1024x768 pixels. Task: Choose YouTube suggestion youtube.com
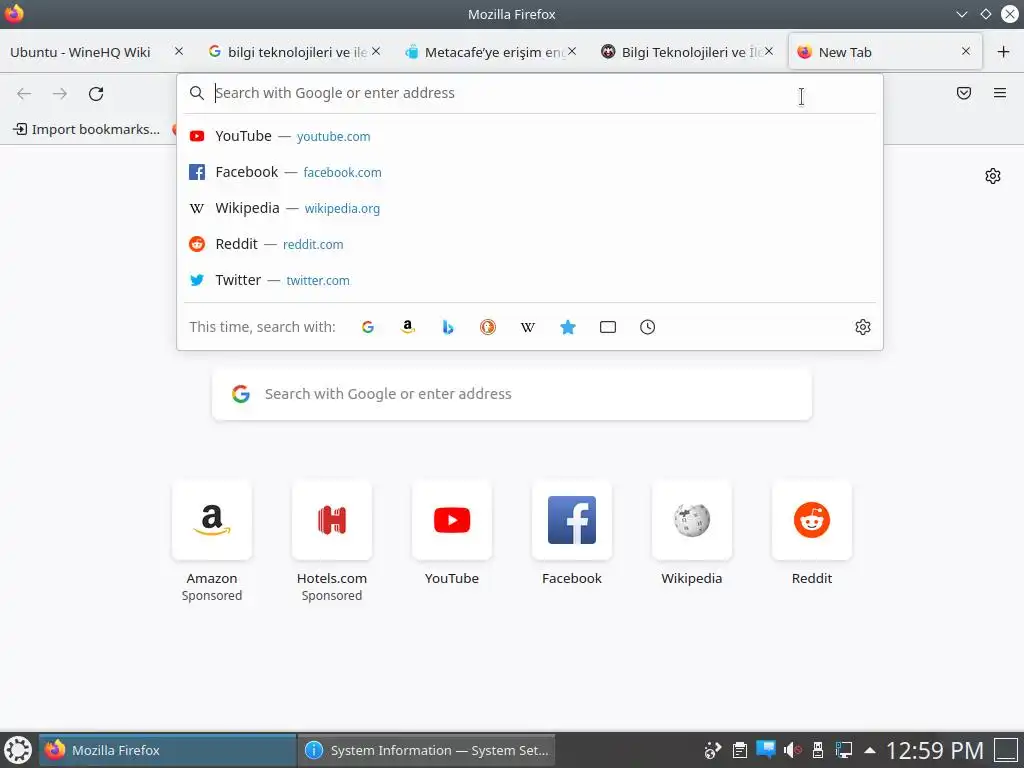530,136
